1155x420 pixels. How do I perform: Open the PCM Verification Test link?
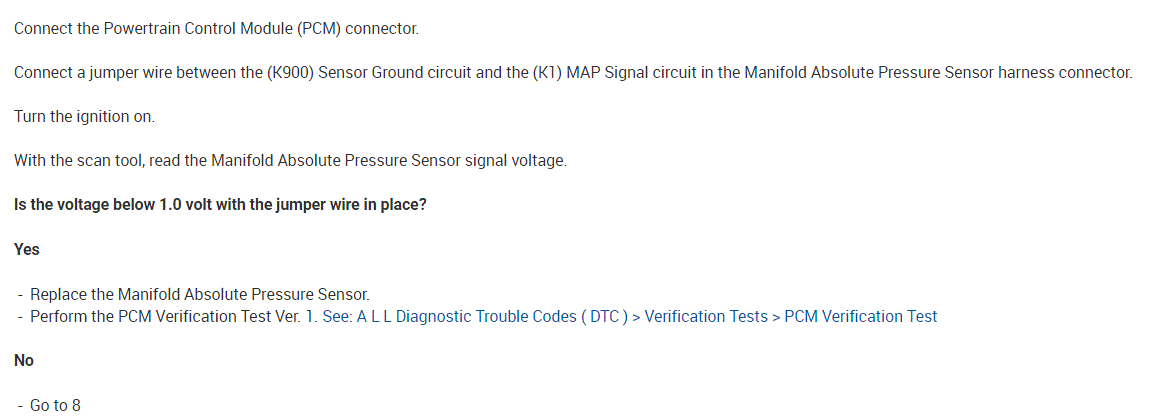(x=860, y=317)
